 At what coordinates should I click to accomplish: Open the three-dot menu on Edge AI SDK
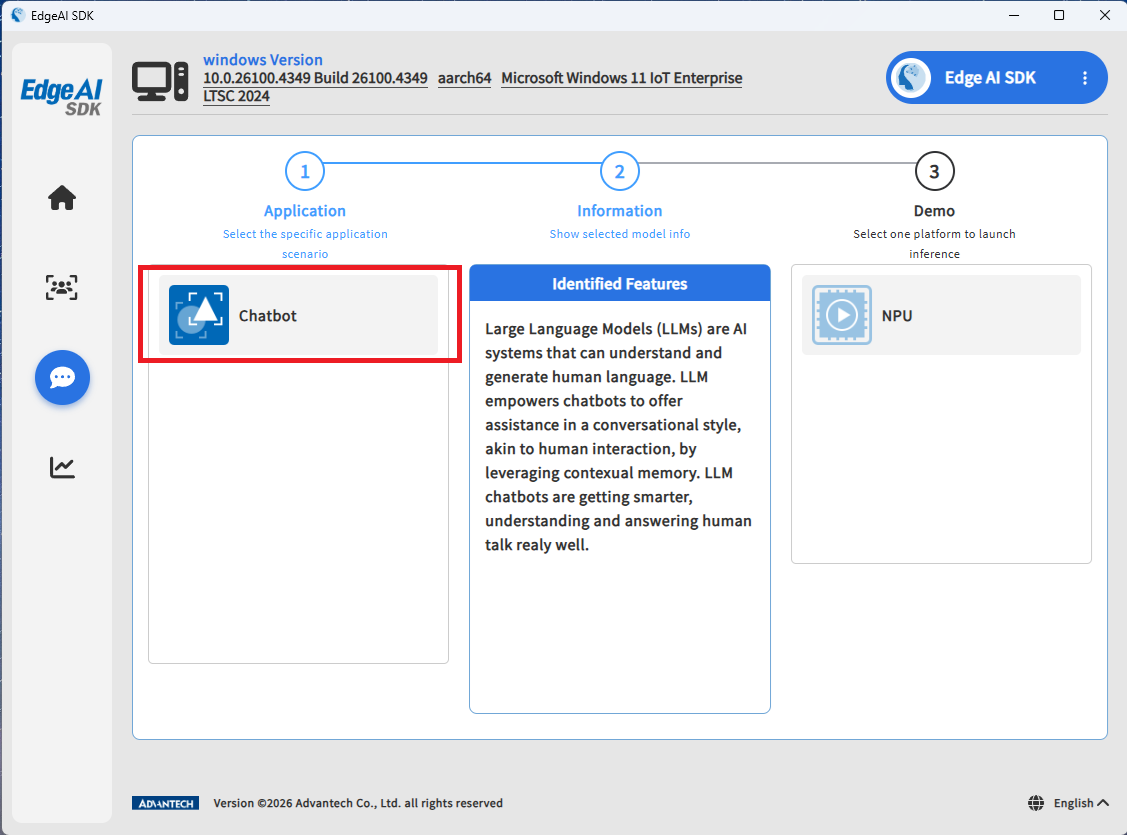[1085, 78]
